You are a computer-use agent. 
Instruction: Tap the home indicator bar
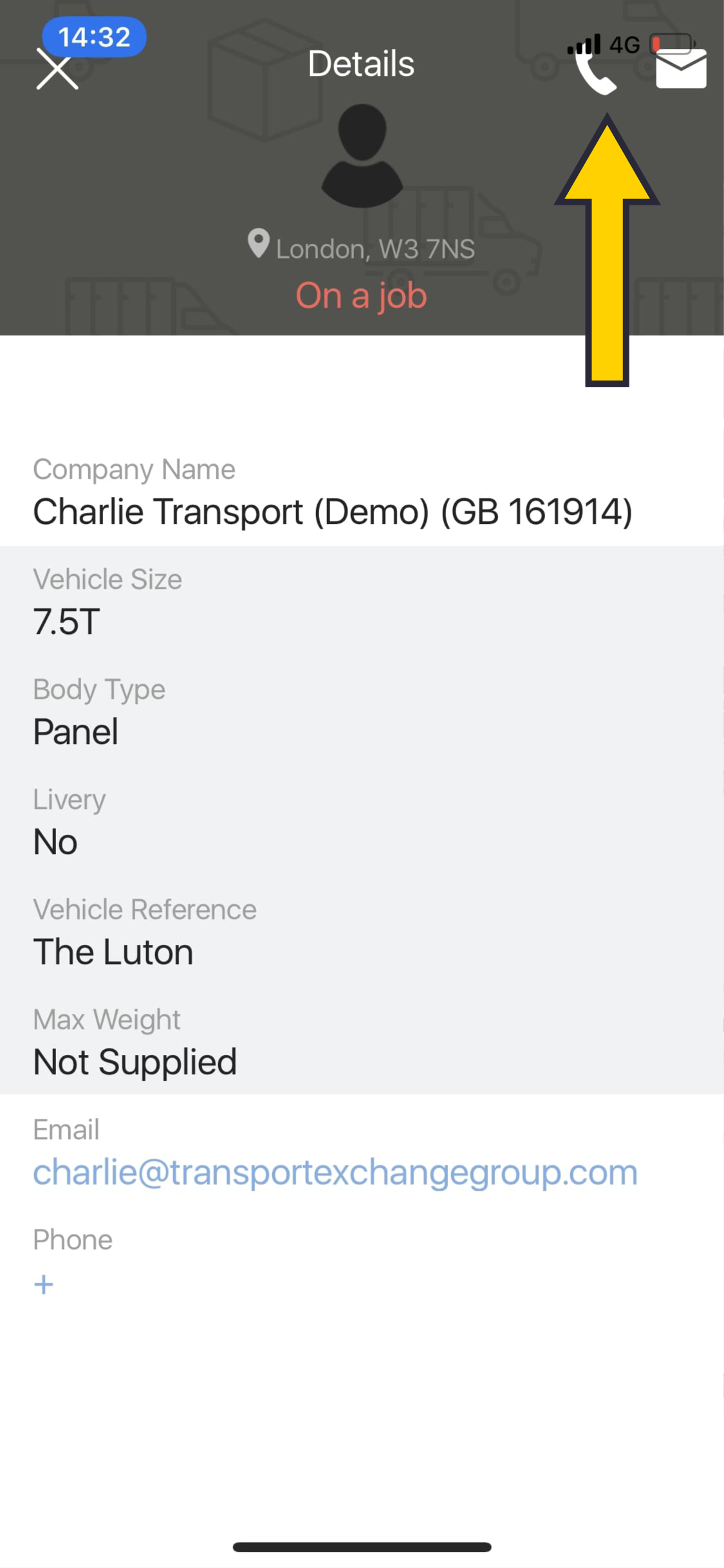click(362, 1547)
